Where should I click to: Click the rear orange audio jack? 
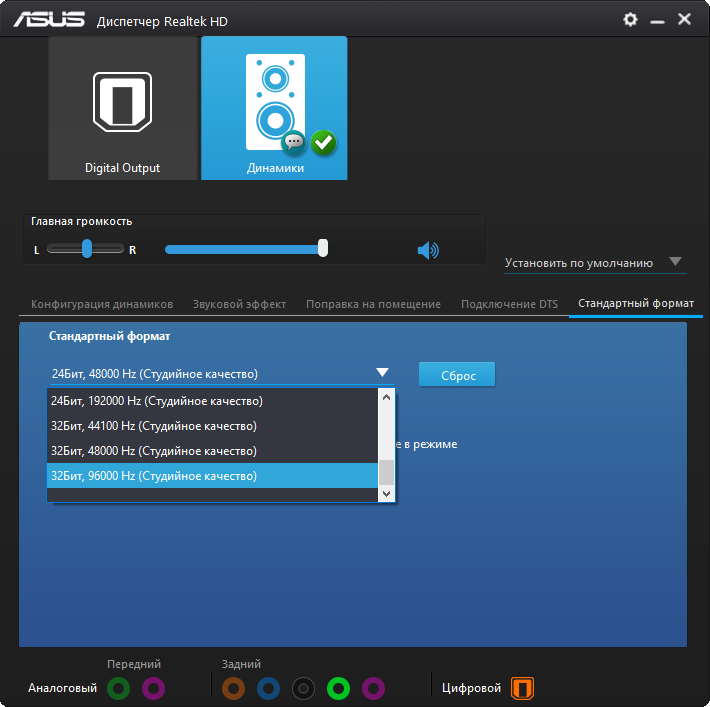pos(233,688)
